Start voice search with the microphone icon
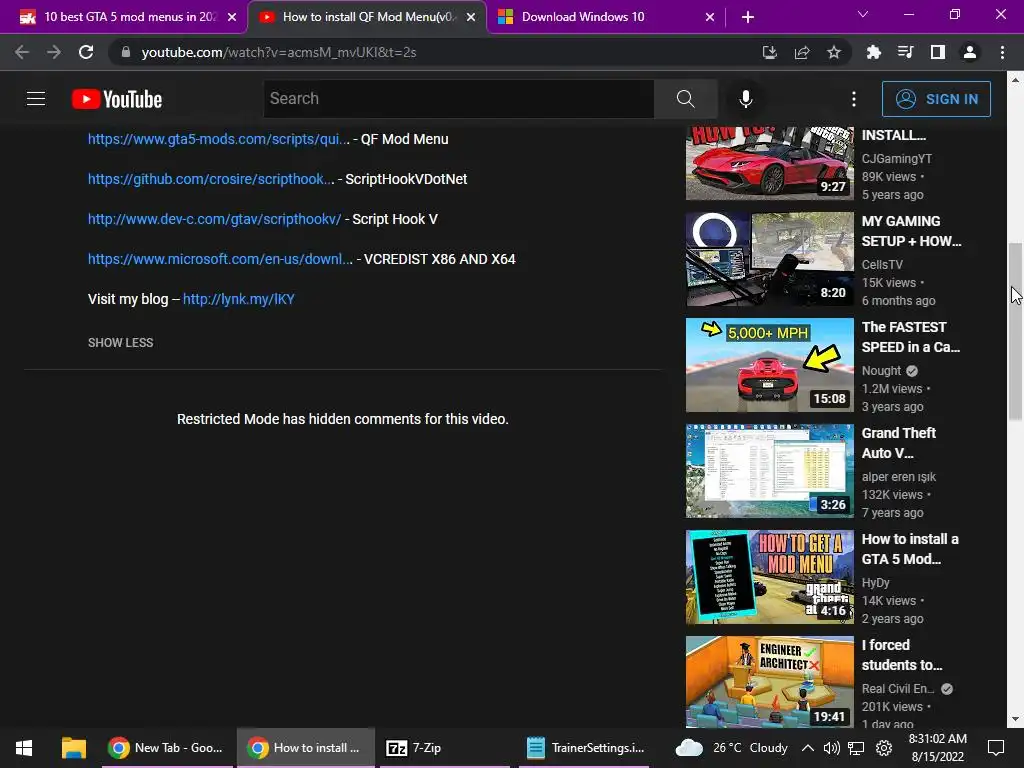The image size is (1024, 768). (746, 99)
